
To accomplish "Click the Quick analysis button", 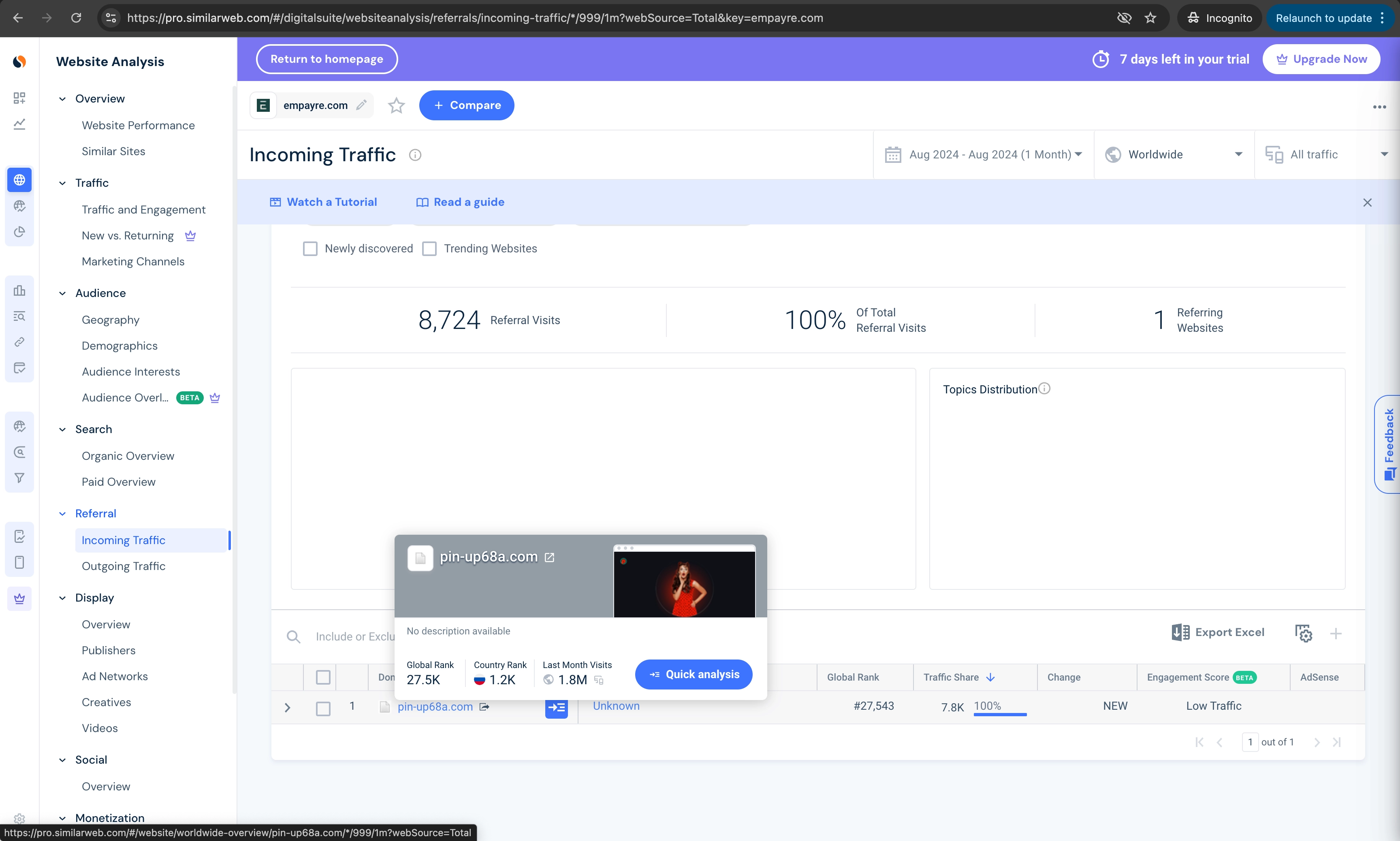I will [x=694, y=674].
